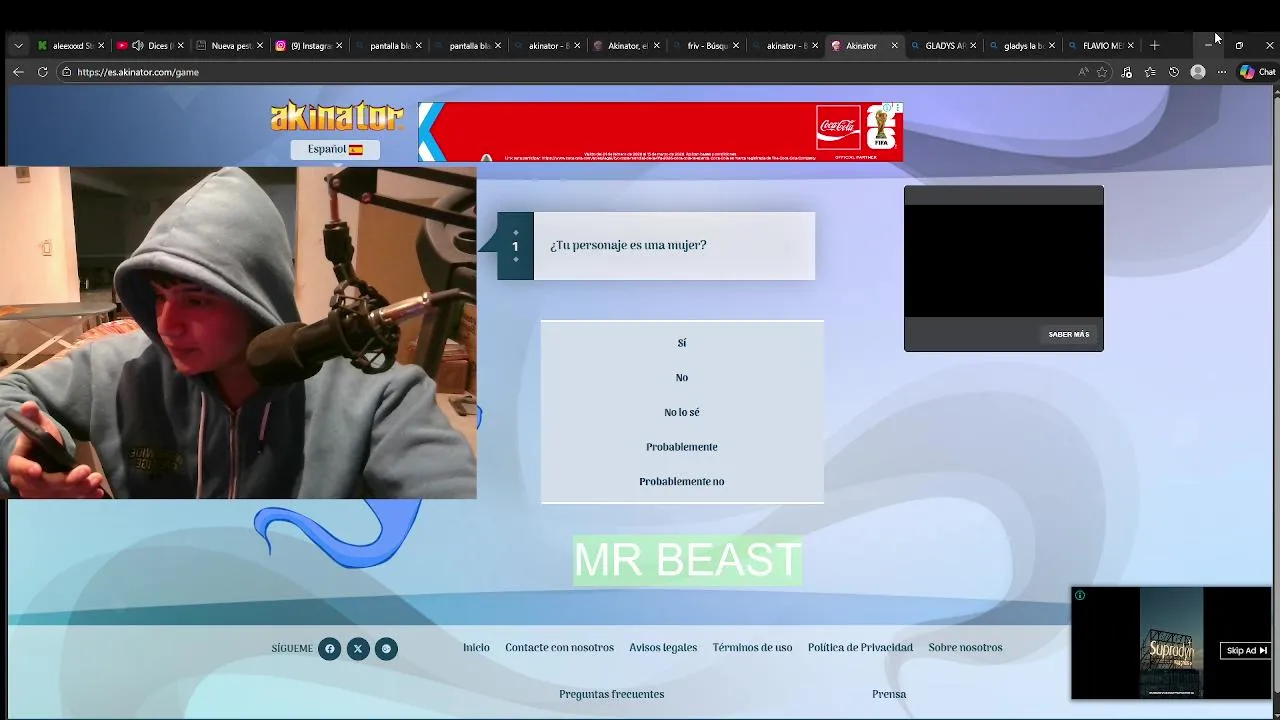Open Sobre nosotros link

click(x=965, y=648)
